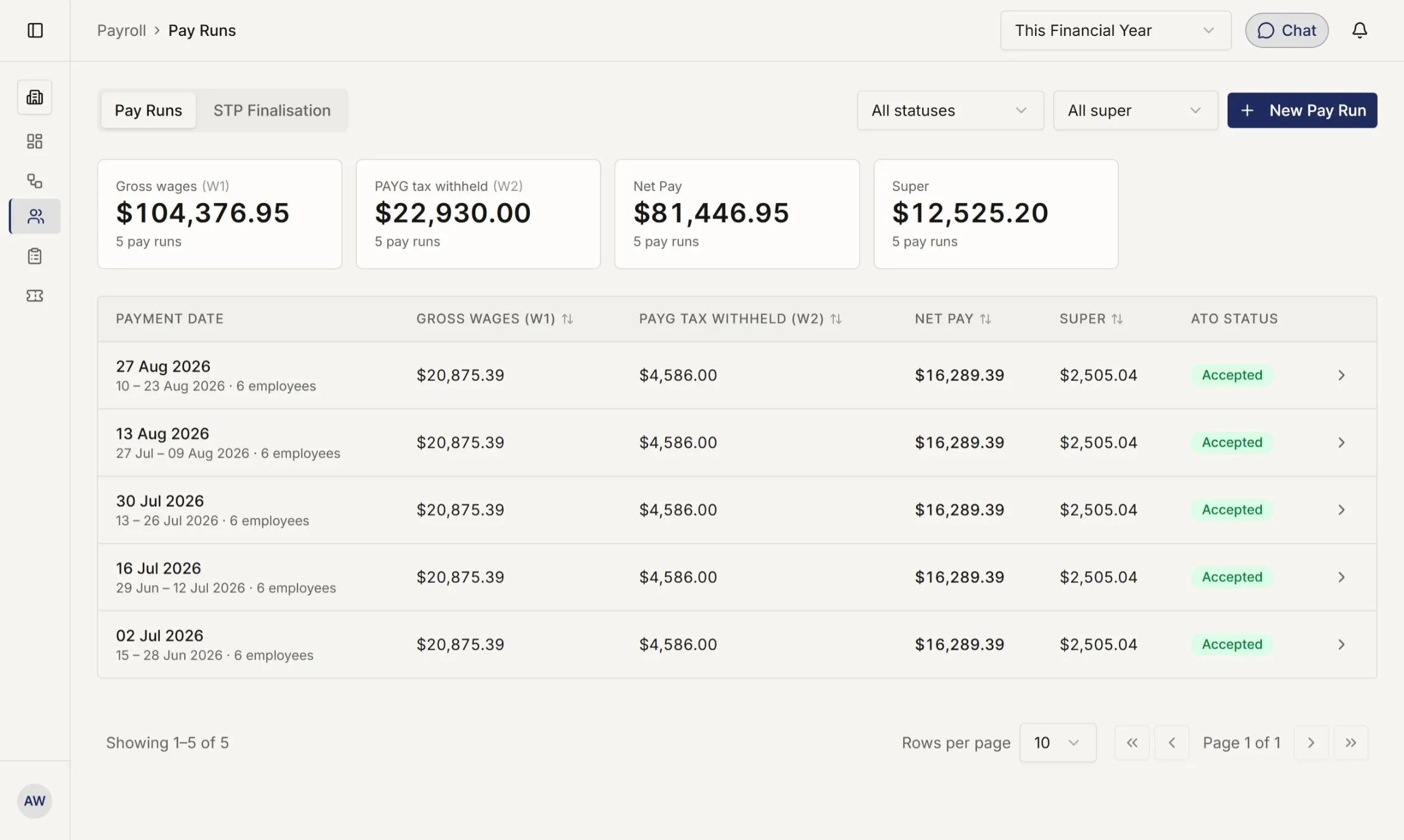The image size is (1404, 840).
Task: Click 15 – 28 Jun 2026 period text
Action: 169,655
